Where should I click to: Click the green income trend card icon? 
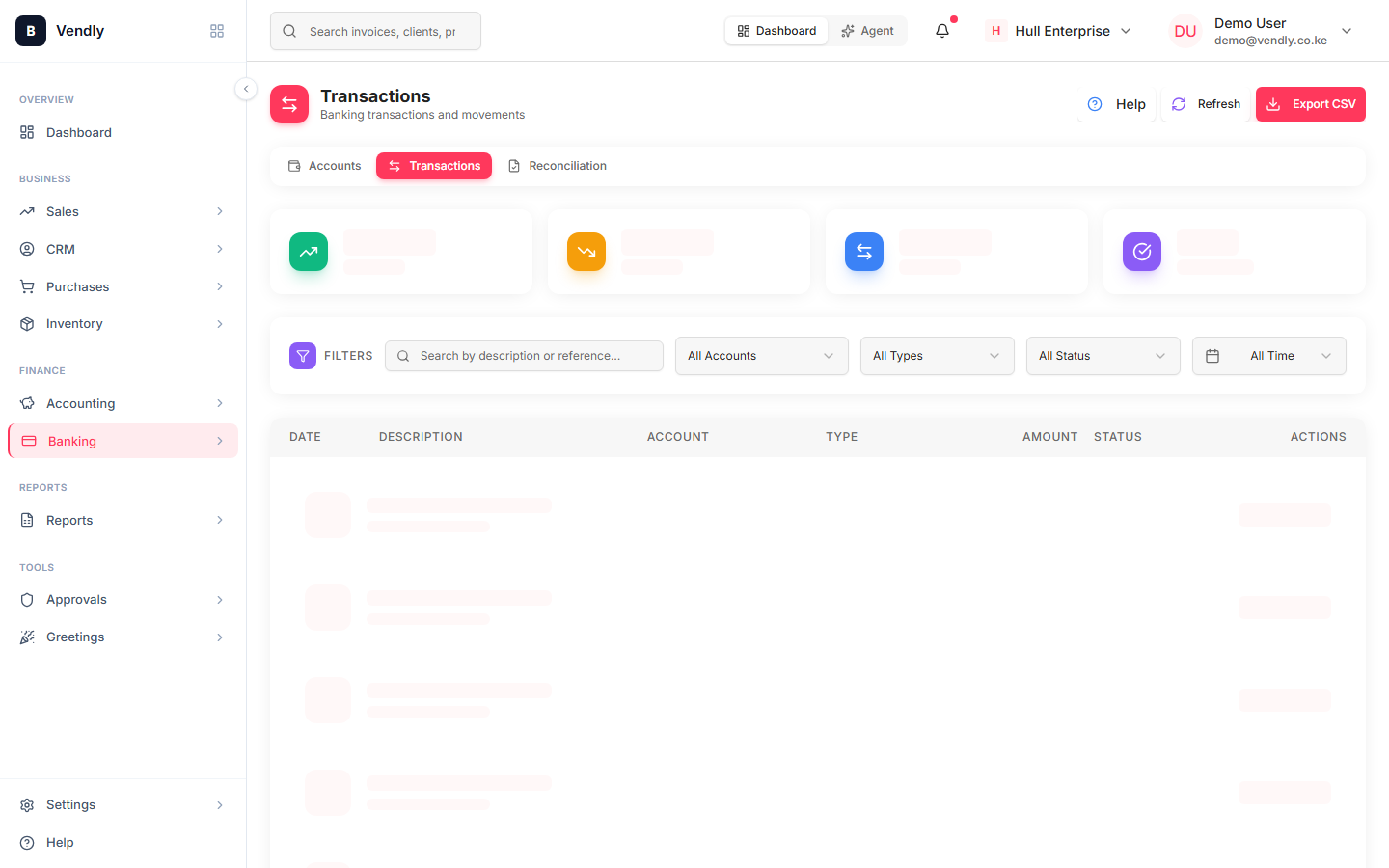click(309, 252)
